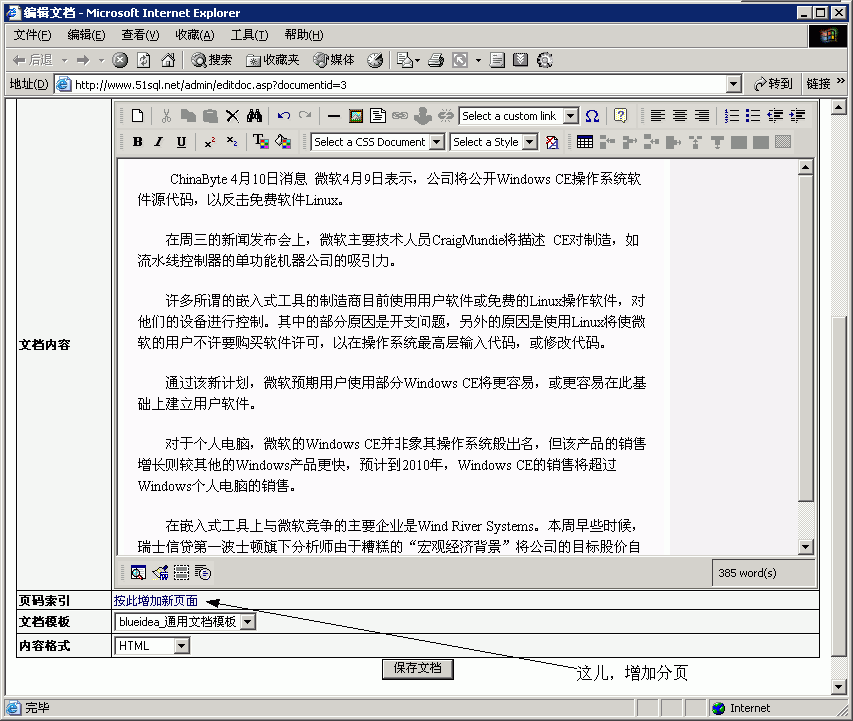The height and width of the screenshot is (721, 853).
Task: Open the editor help icon
Action: pyautogui.click(x=620, y=116)
